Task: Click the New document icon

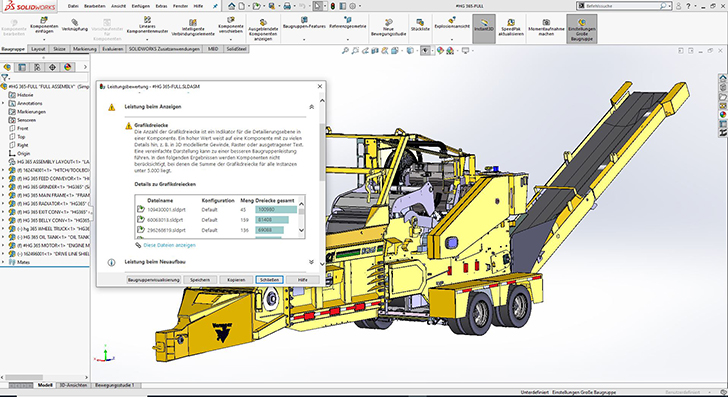Action: tap(241, 6)
